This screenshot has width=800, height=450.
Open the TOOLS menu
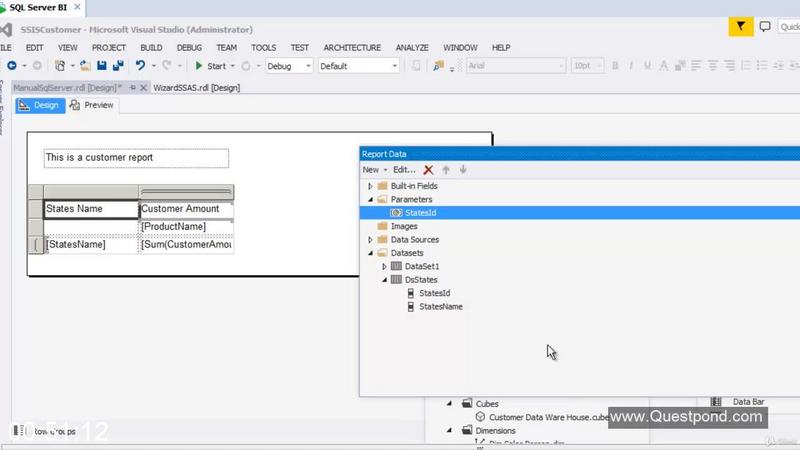263,47
